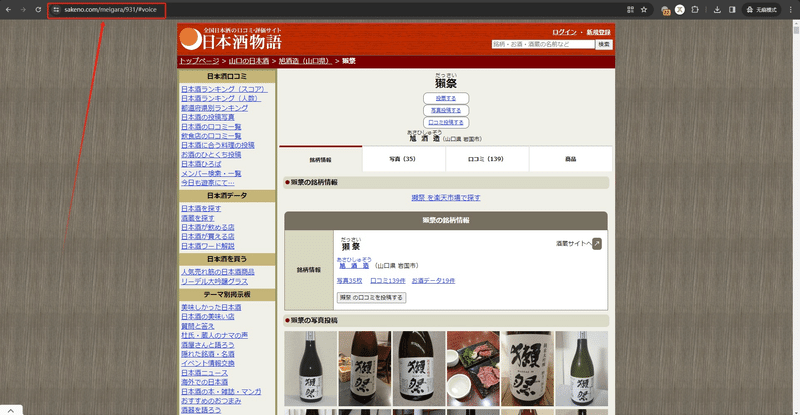This screenshot has height=415, width=800.
Task: Open 旭酒造 brewery link in info box
Action: [x=354, y=266]
